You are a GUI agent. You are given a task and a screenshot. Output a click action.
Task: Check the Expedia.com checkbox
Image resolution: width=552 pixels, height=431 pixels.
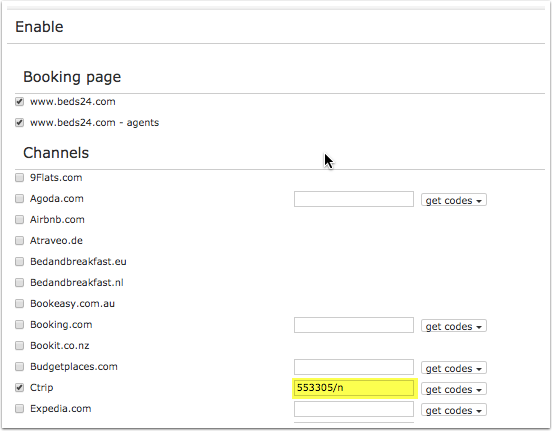[x=19, y=408]
